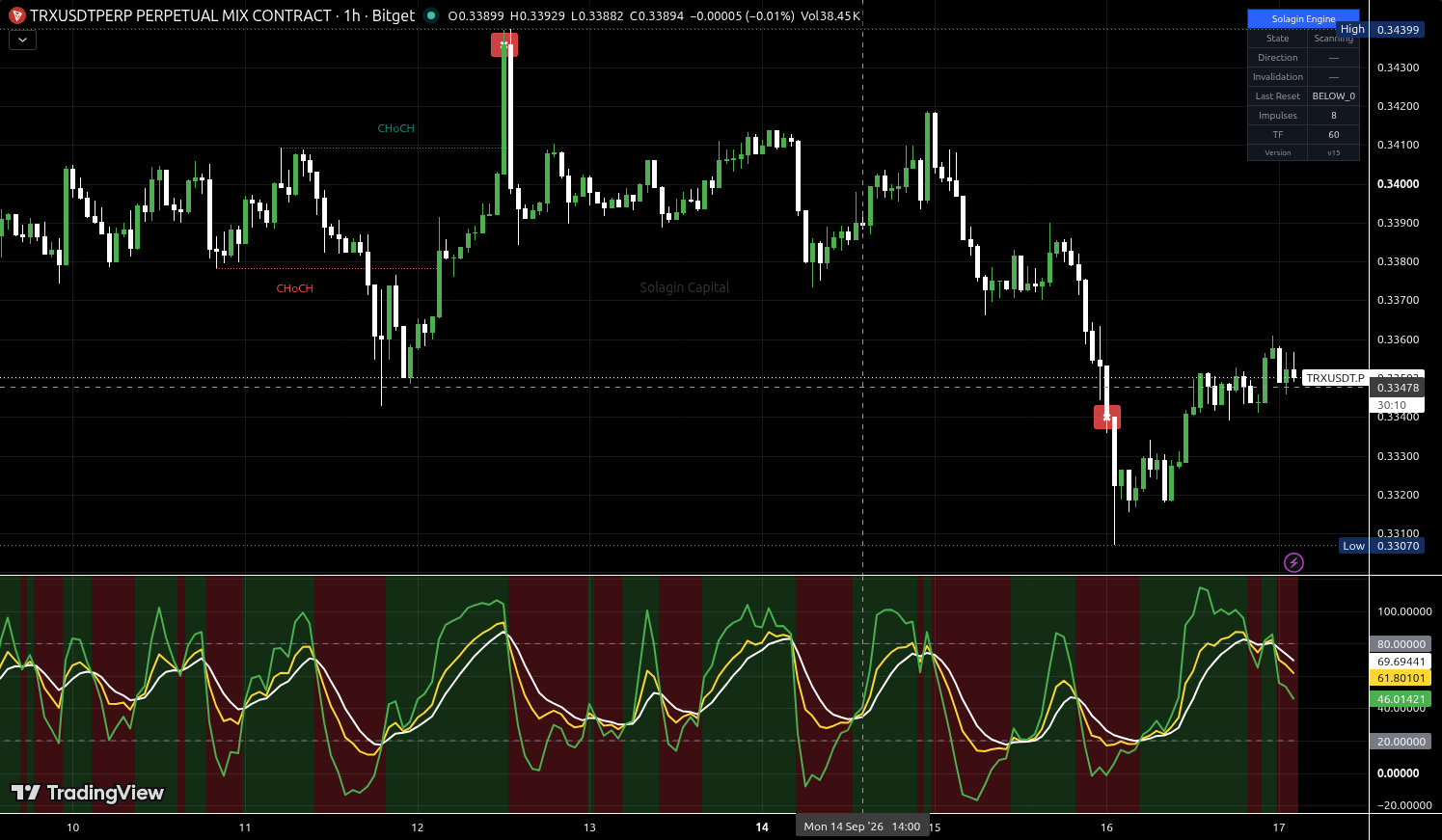The image size is (1442, 840).
Task: Click the 0.33478 crosshair price label
Action: tap(1397, 388)
